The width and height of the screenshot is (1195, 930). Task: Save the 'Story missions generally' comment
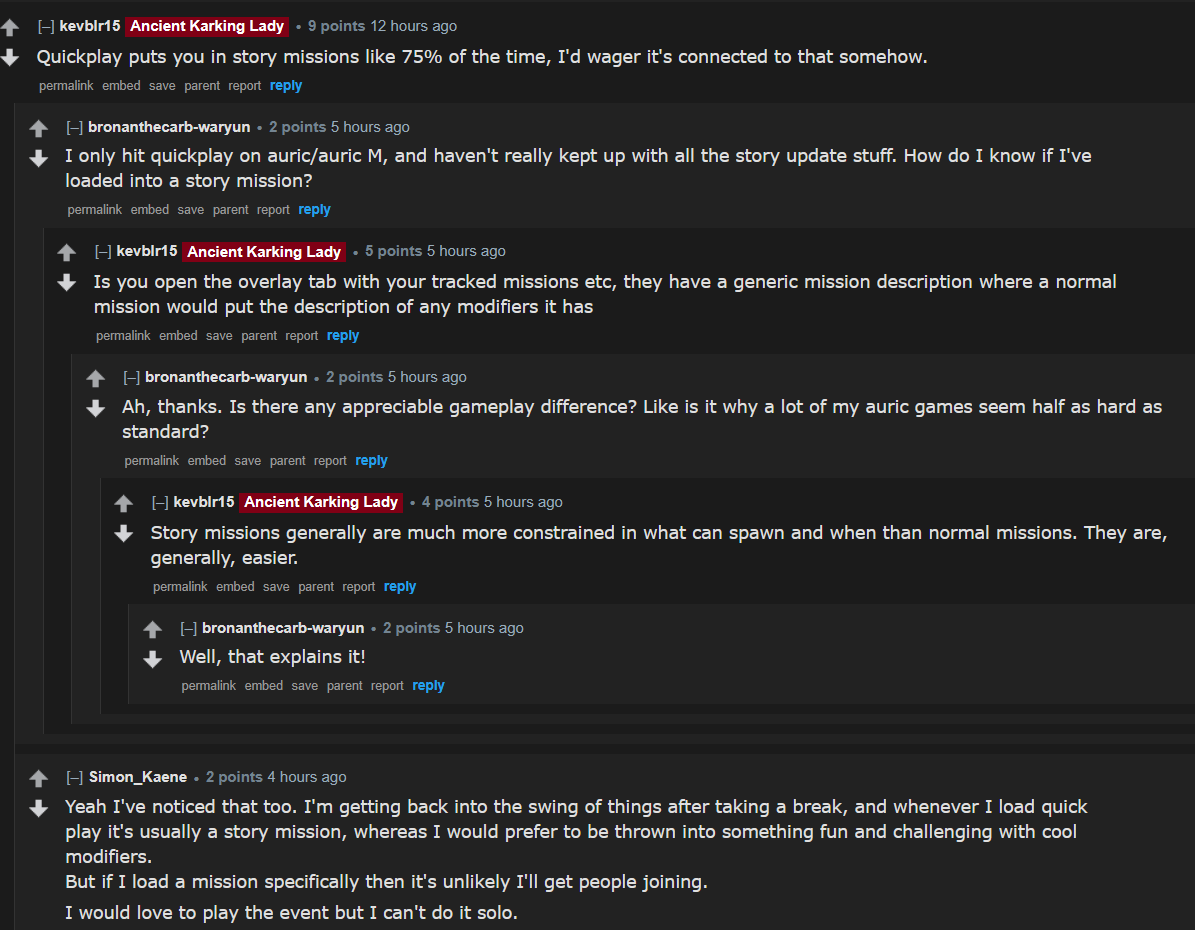276,587
